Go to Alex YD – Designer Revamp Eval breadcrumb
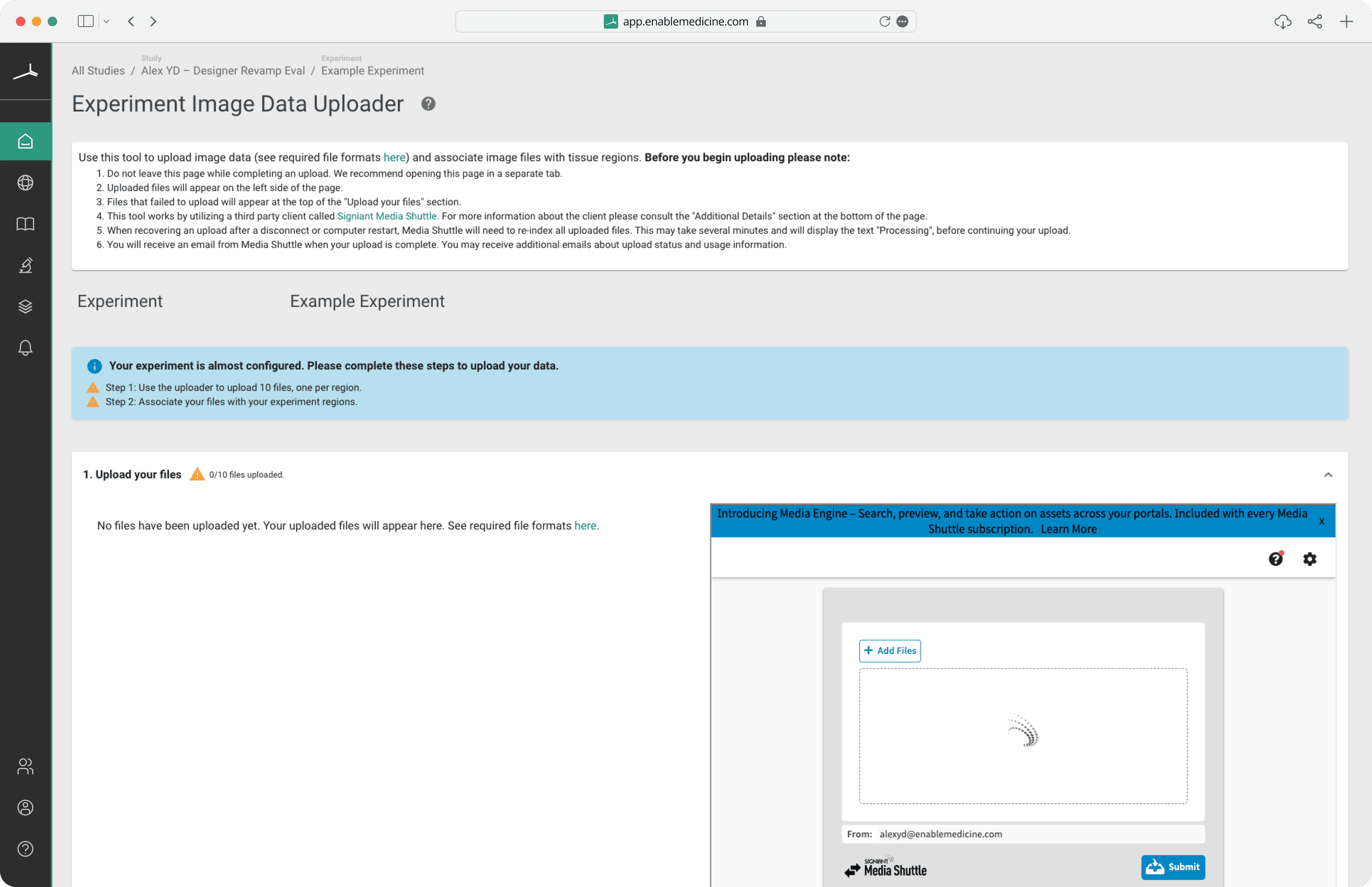The image size is (1372, 887). 223,71
